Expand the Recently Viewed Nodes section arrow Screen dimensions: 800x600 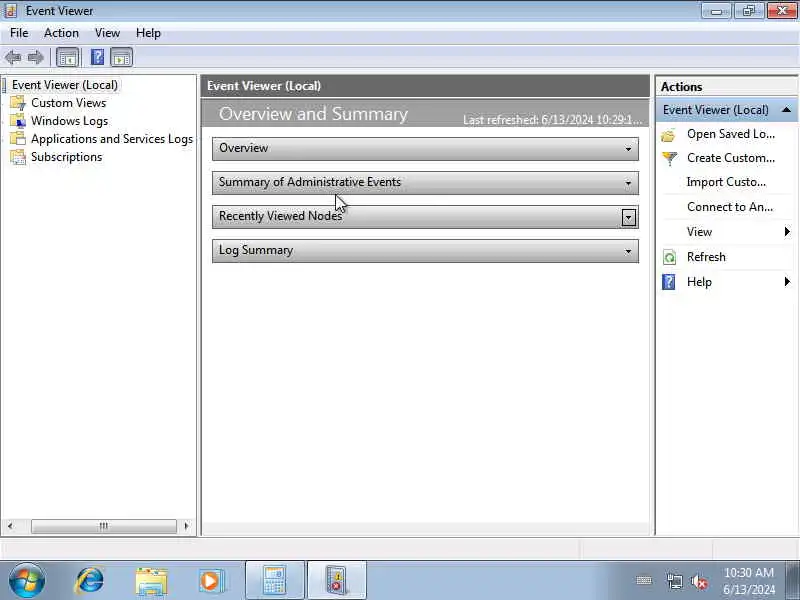point(629,218)
